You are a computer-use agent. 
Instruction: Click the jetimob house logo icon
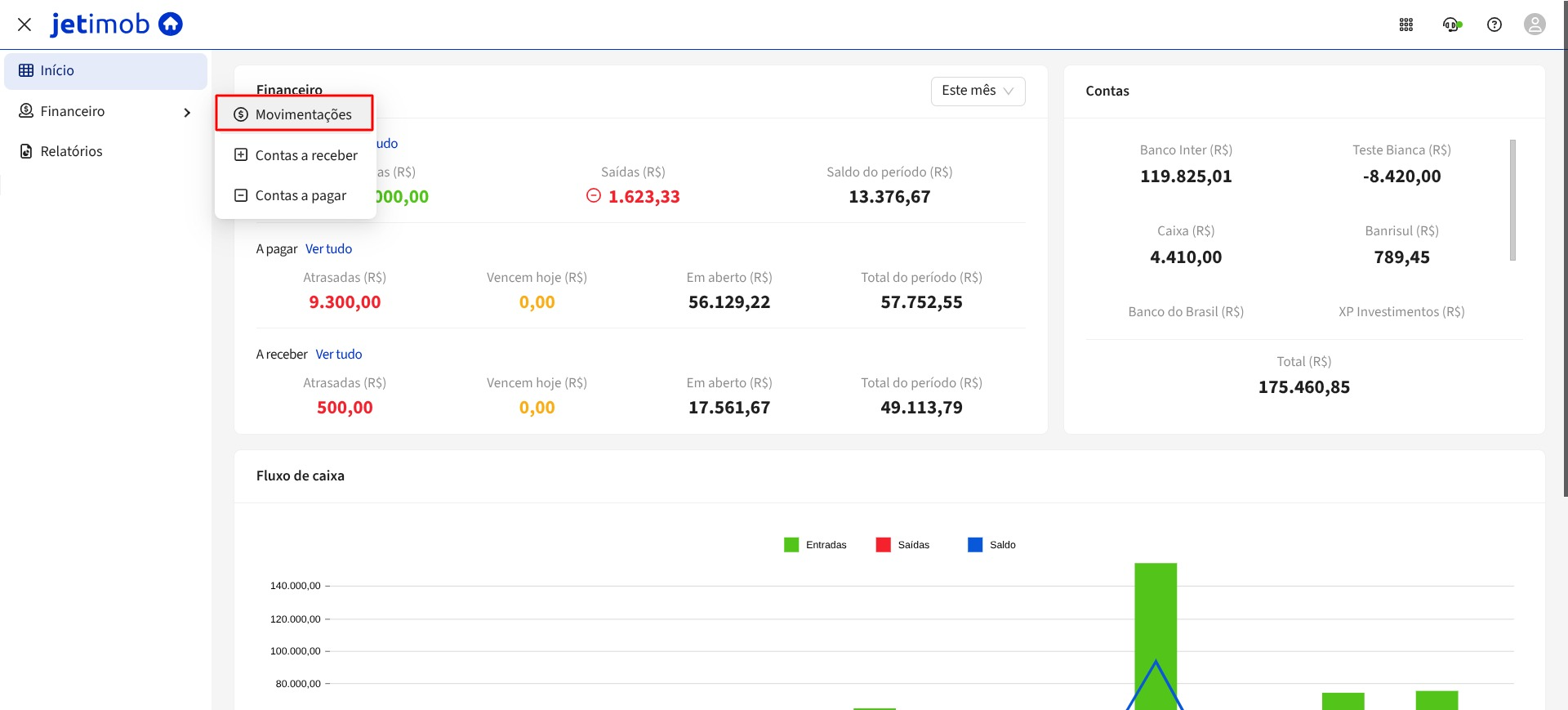pos(170,25)
